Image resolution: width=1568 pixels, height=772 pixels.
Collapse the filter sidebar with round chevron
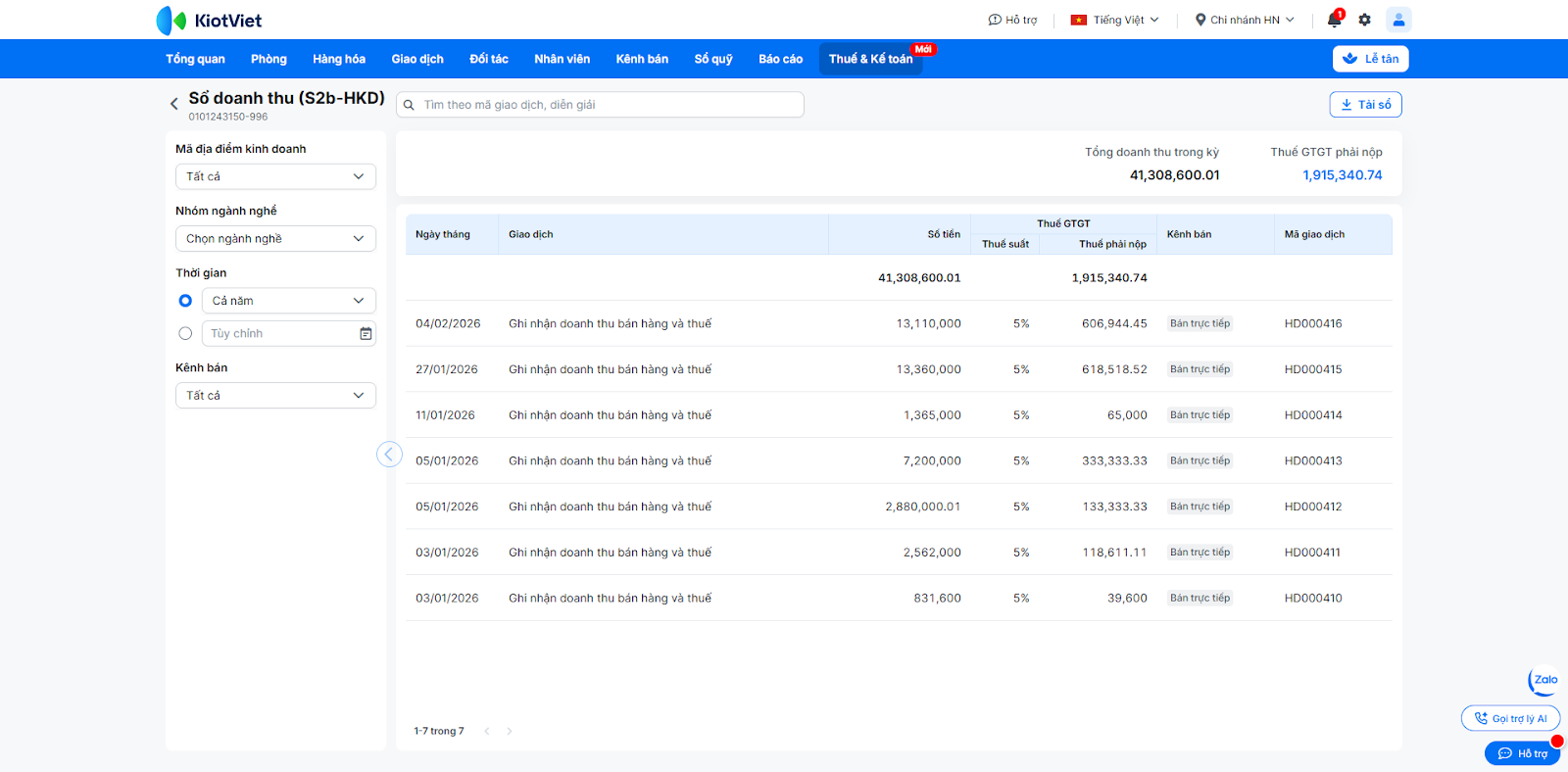coord(389,454)
